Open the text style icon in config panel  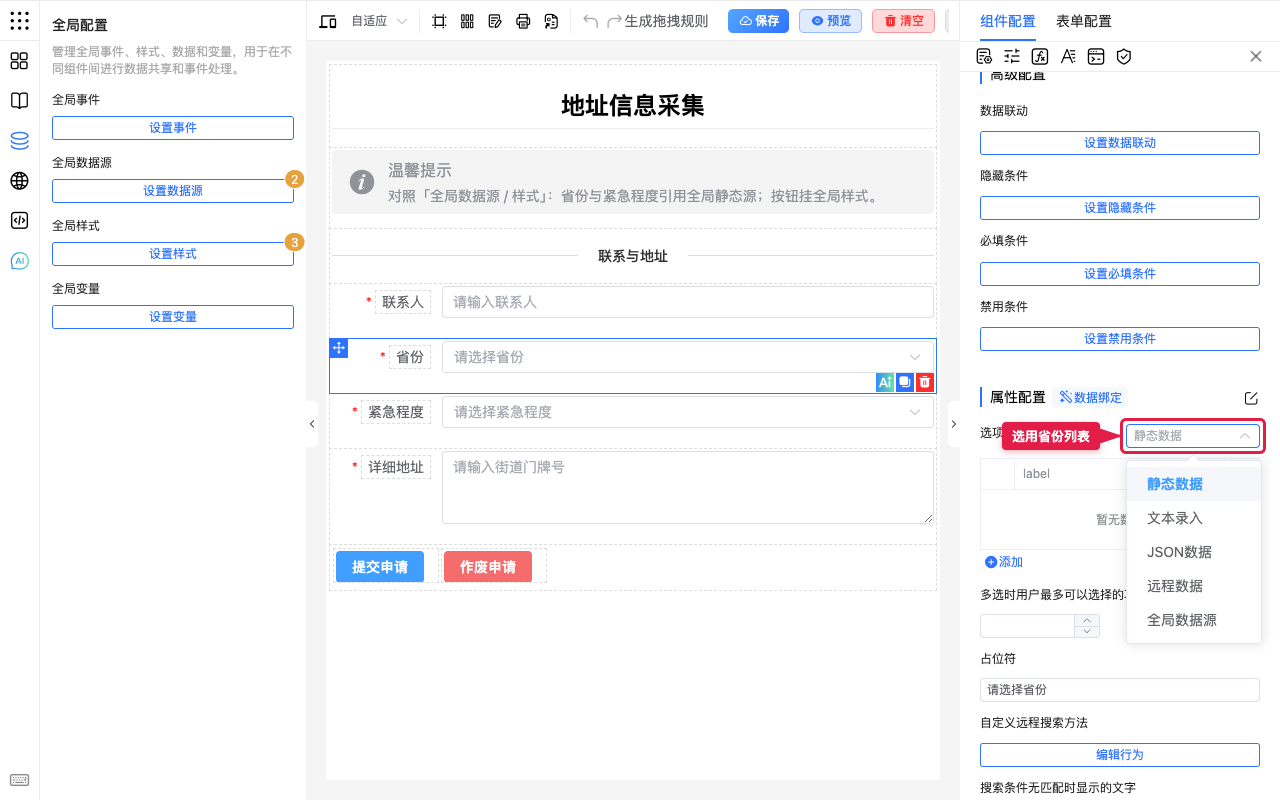[1068, 56]
